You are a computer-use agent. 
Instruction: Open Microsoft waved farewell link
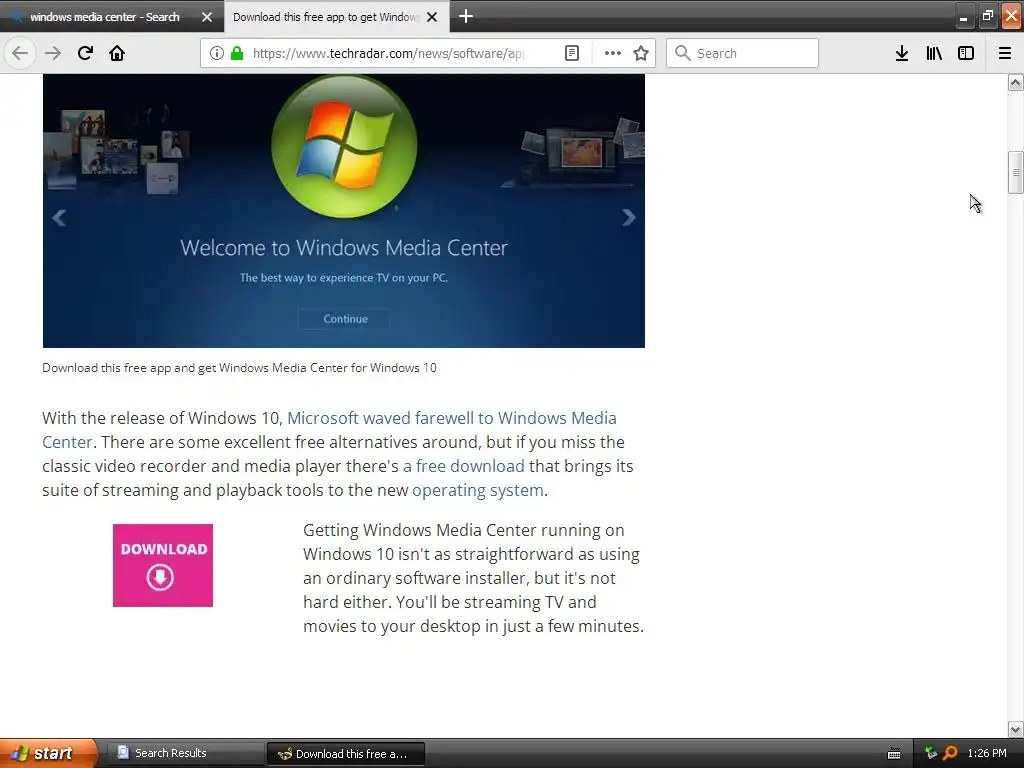pyautogui.click(x=452, y=418)
